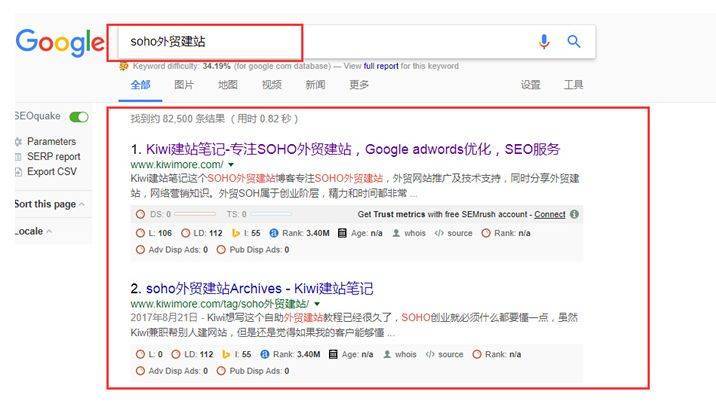Click the Age n/a icon for result 2

[x=333, y=354]
